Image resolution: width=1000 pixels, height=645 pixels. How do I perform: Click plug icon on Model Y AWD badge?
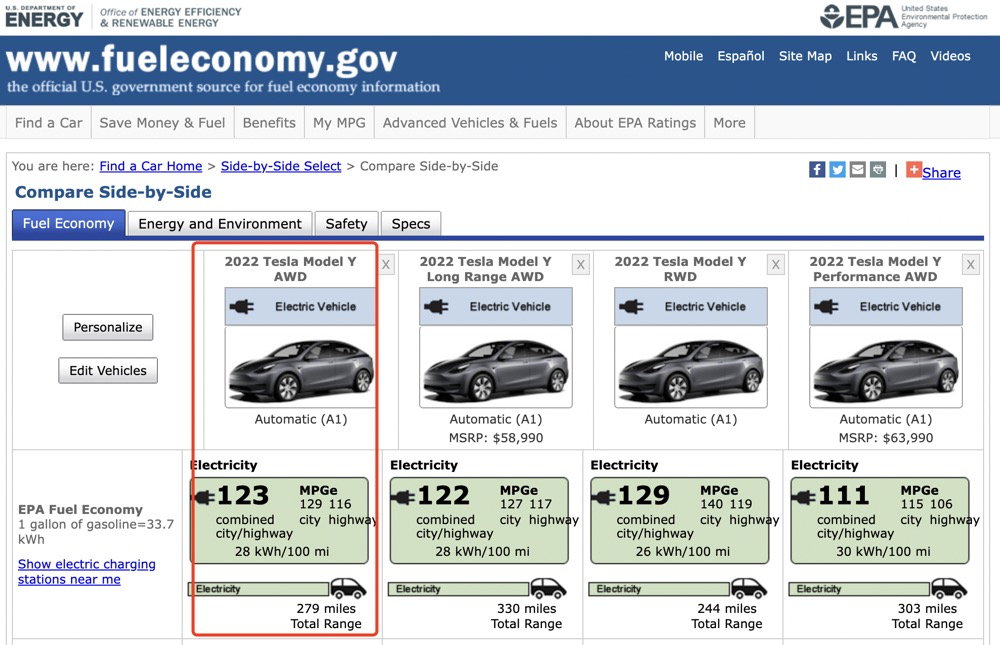tap(242, 307)
